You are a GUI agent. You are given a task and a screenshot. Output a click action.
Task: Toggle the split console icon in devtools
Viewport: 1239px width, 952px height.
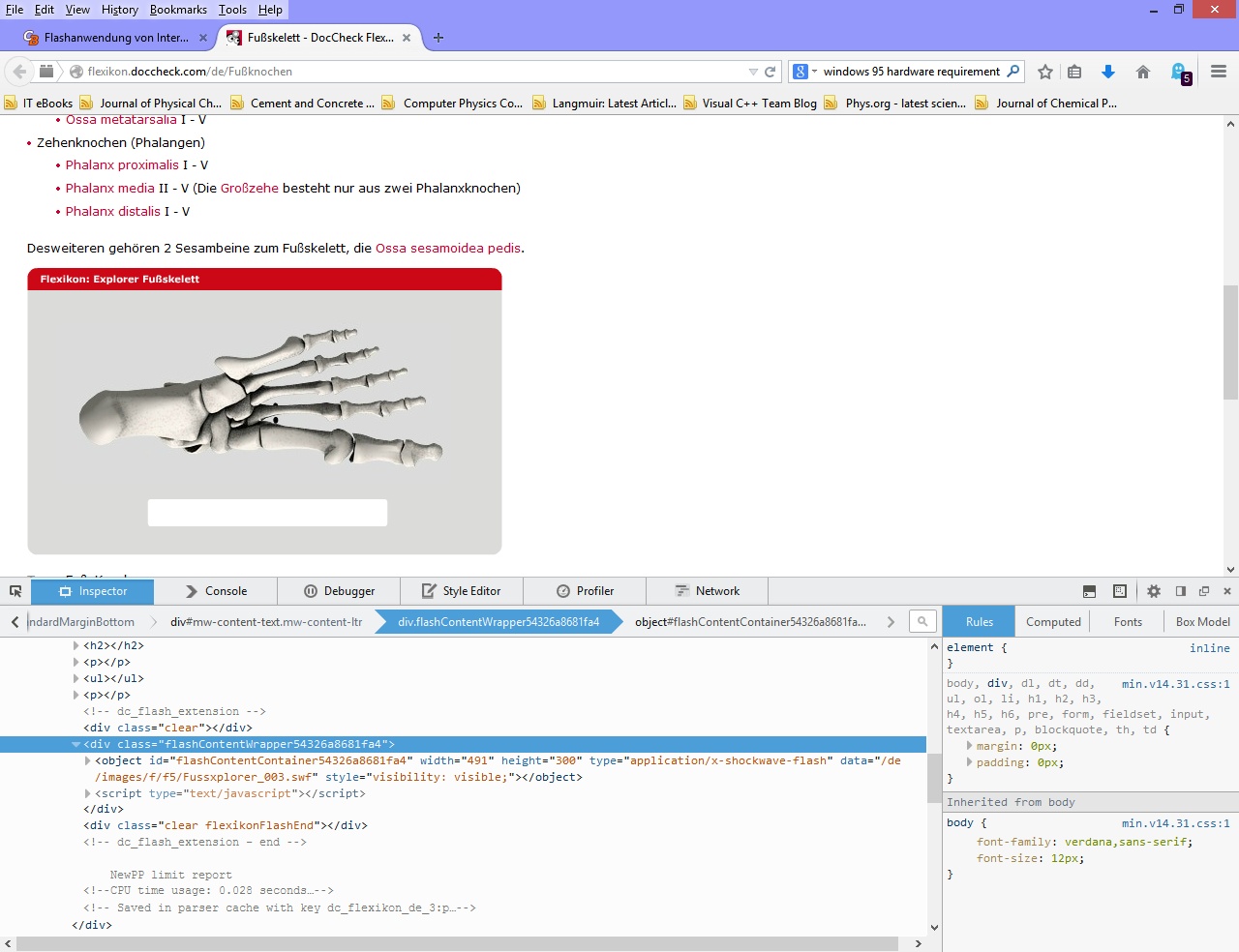point(1089,591)
